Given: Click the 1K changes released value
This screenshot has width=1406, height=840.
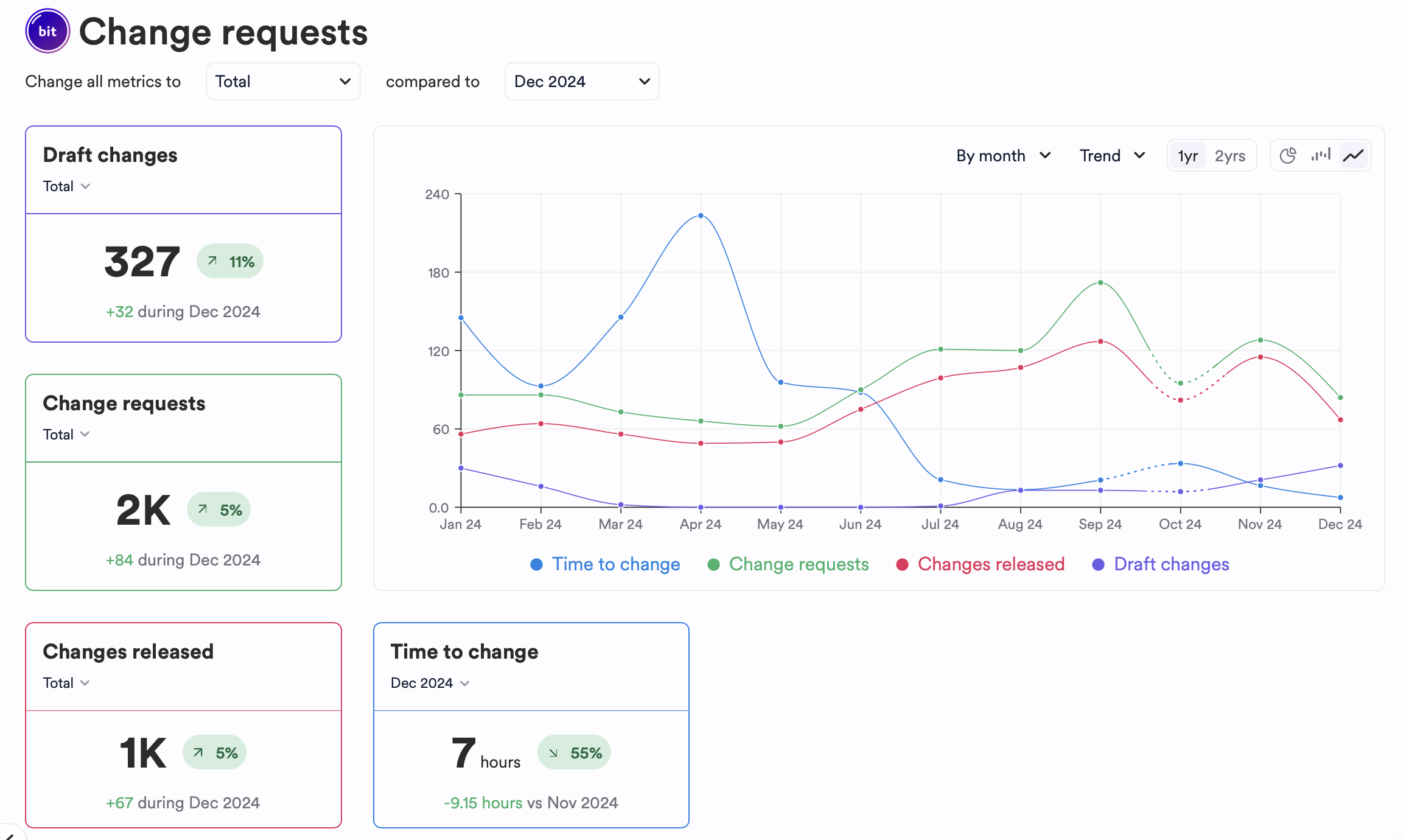Looking at the screenshot, I should click(142, 753).
